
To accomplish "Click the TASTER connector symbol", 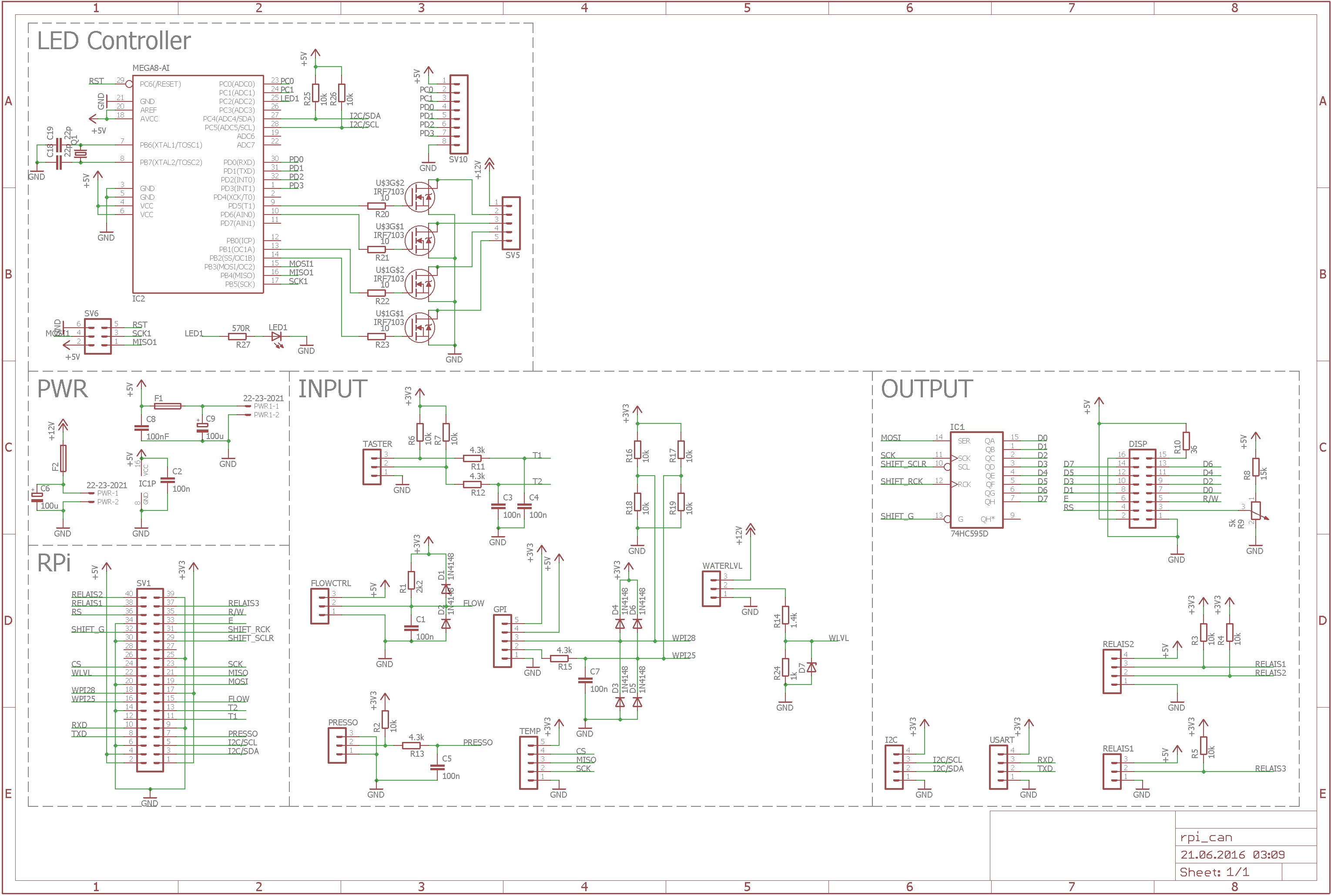I will click(x=372, y=467).
